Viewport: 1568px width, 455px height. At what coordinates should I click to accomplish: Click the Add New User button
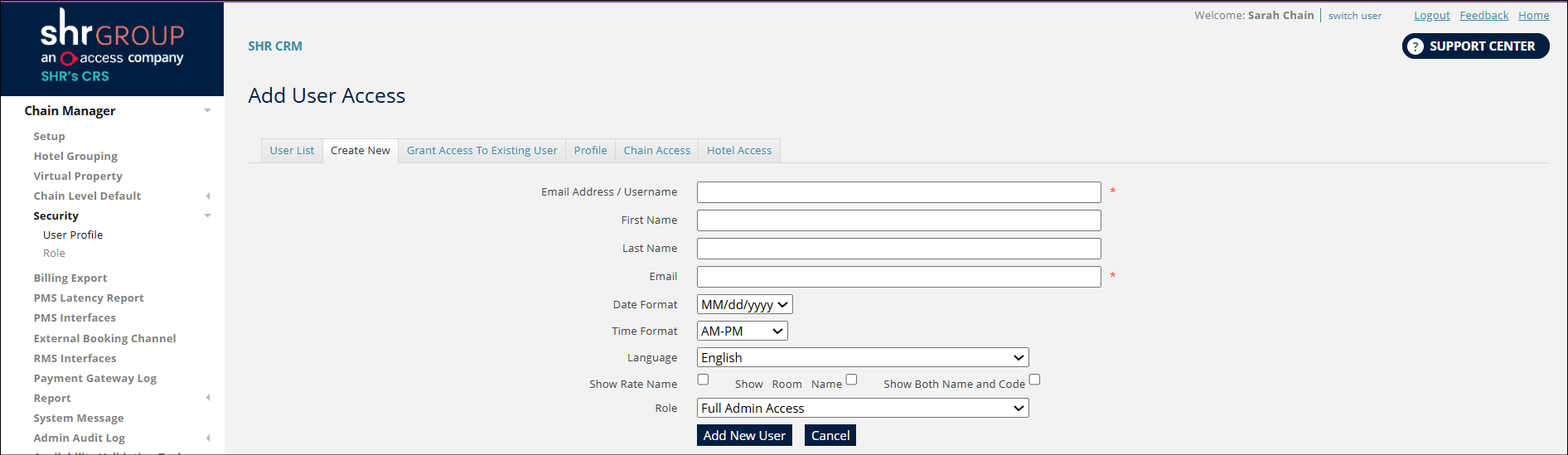click(744, 435)
